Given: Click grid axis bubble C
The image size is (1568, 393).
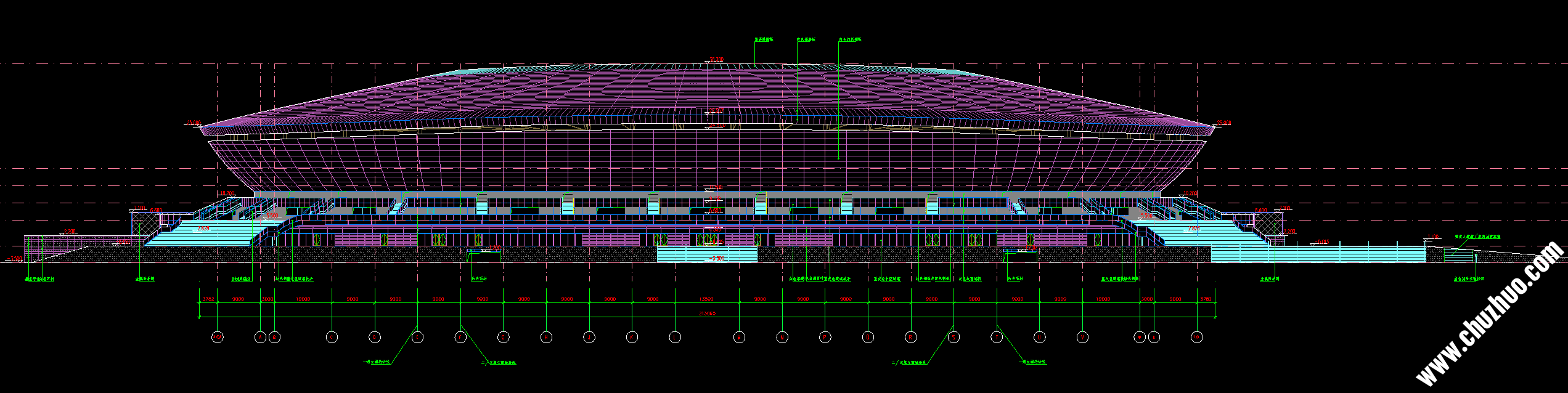Looking at the screenshot, I should coord(332,337).
